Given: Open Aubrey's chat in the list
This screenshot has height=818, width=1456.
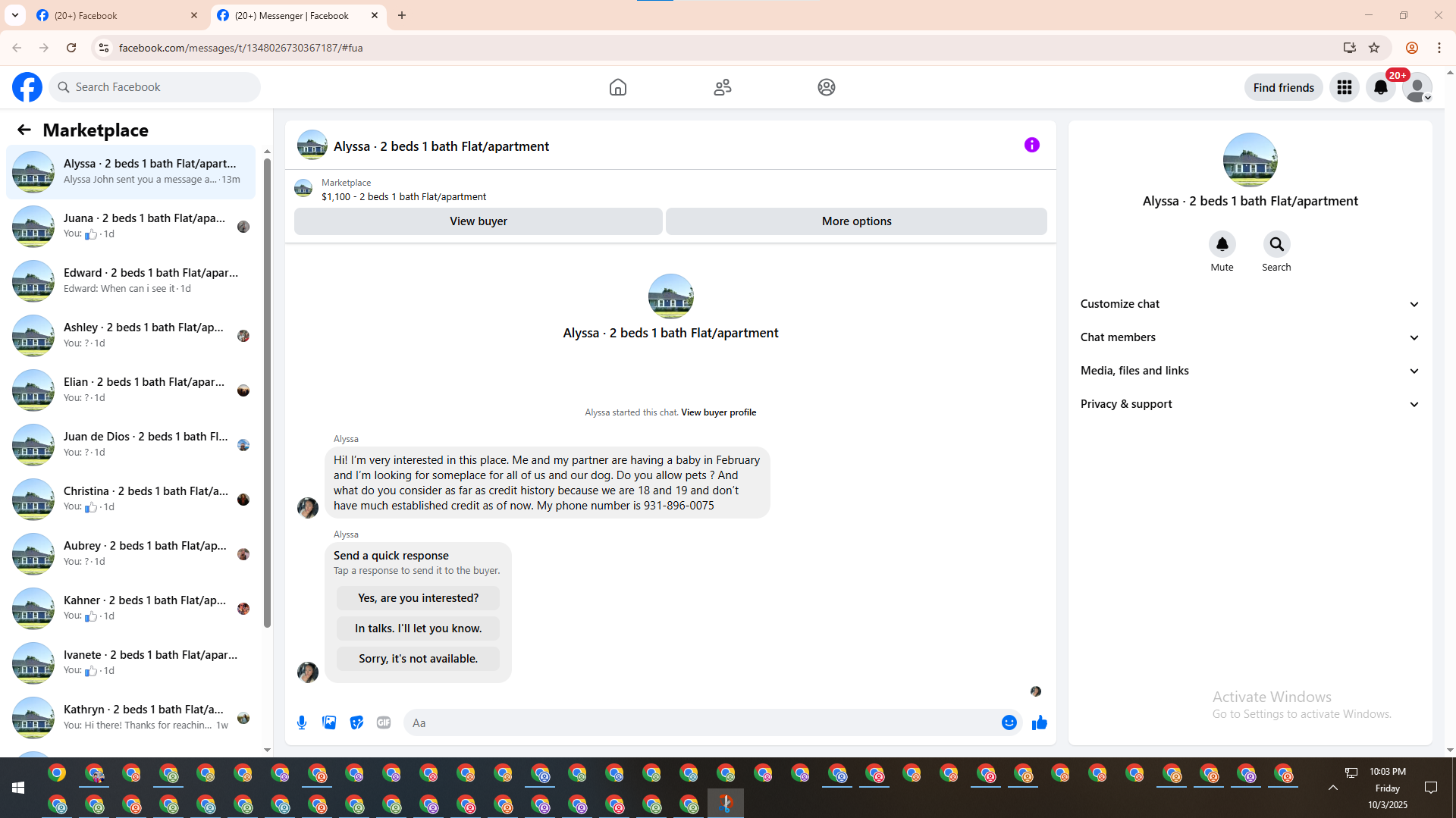Looking at the screenshot, I should [x=131, y=554].
